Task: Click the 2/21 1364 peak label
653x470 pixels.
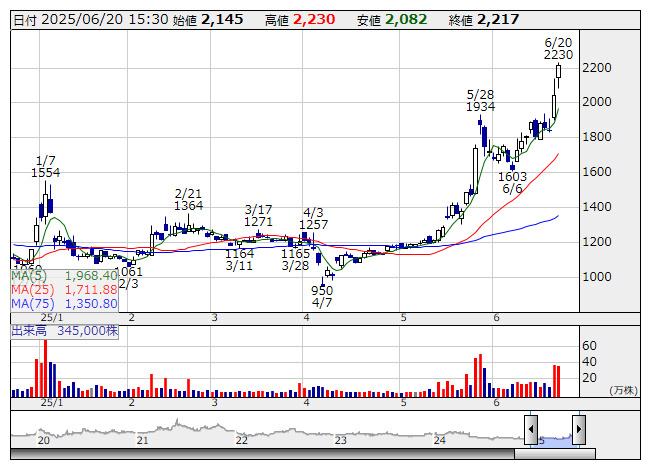Action: (188, 199)
